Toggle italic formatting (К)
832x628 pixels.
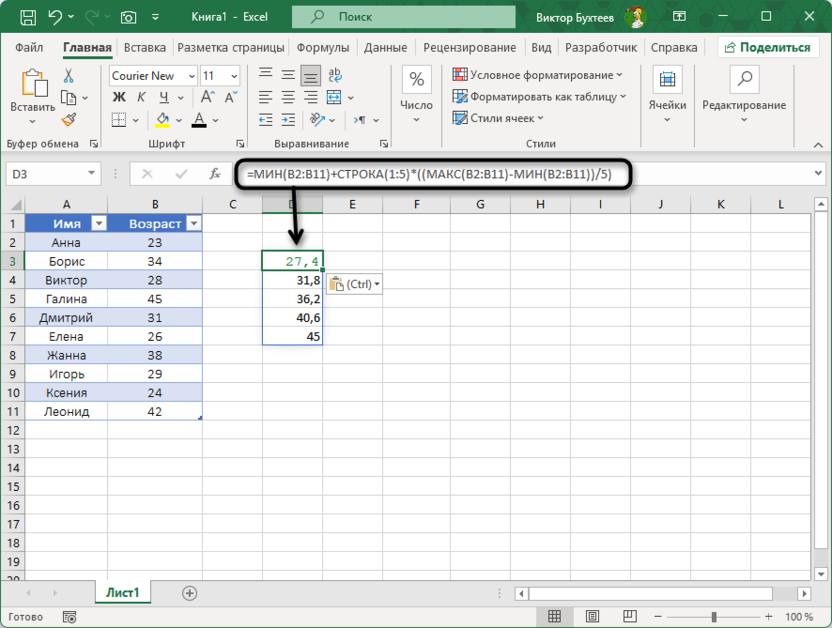pos(140,95)
